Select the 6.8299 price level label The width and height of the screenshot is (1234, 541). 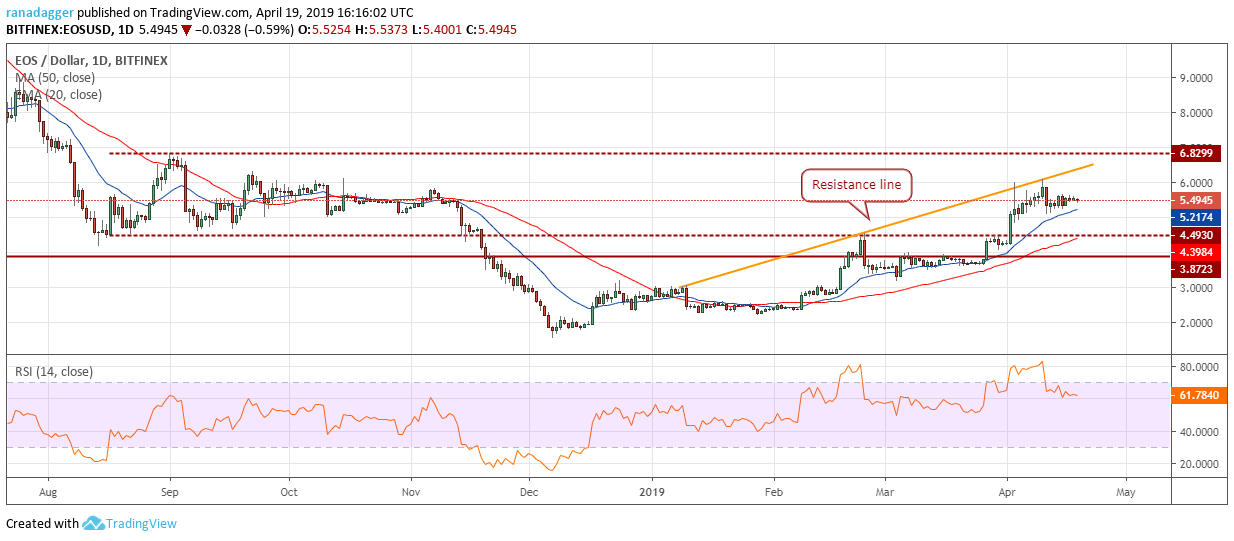pos(1195,153)
